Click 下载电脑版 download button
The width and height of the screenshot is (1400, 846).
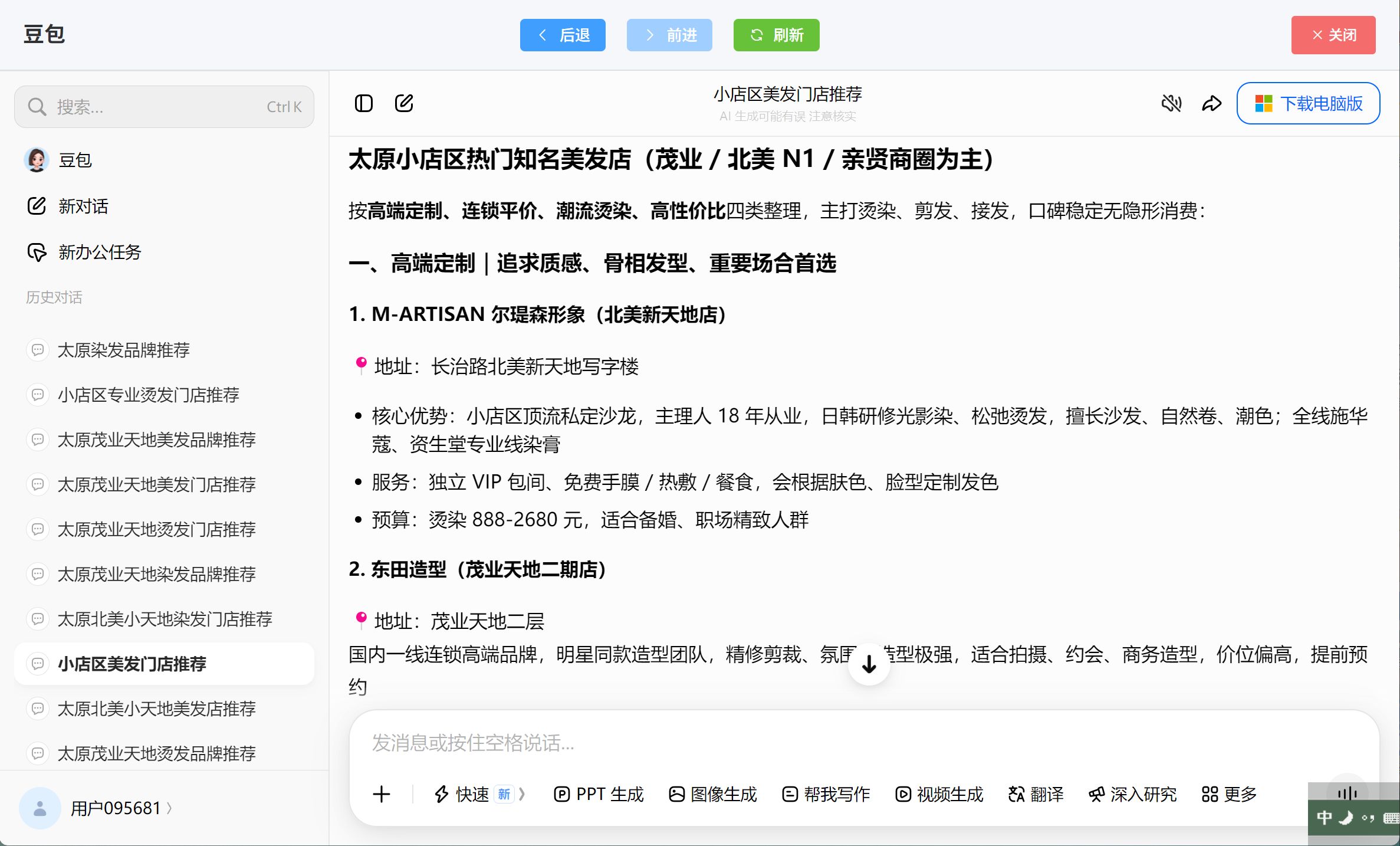[1308, 103]
